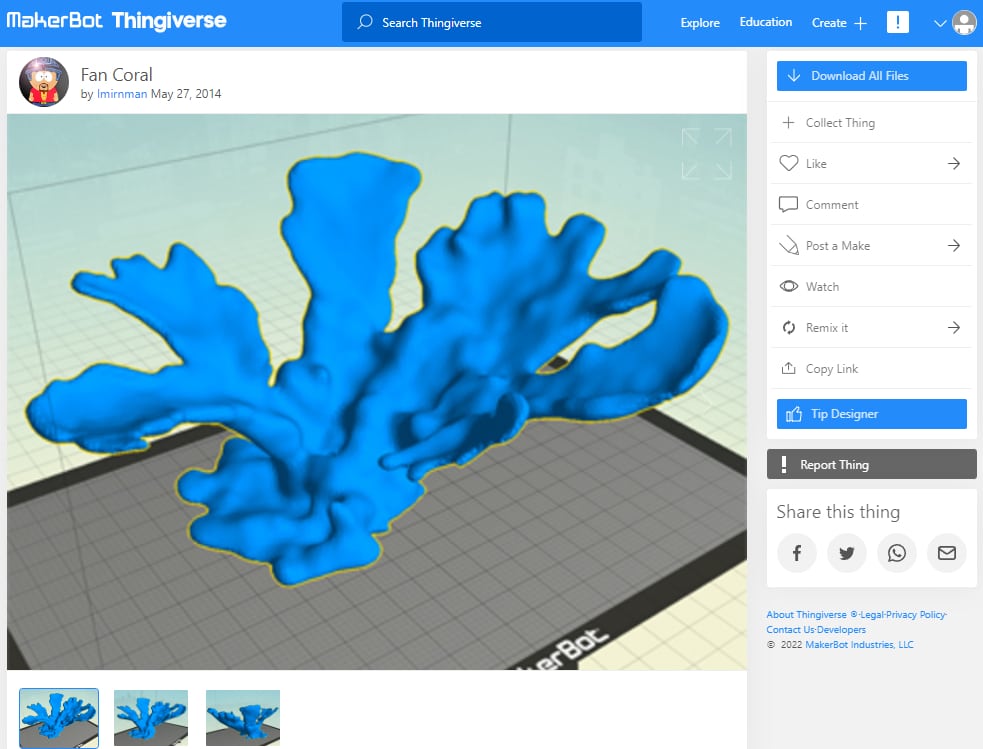Viewport: 983px width, 749px height.
Task: Click the Download All Files button
Action: tap(871, 75)
